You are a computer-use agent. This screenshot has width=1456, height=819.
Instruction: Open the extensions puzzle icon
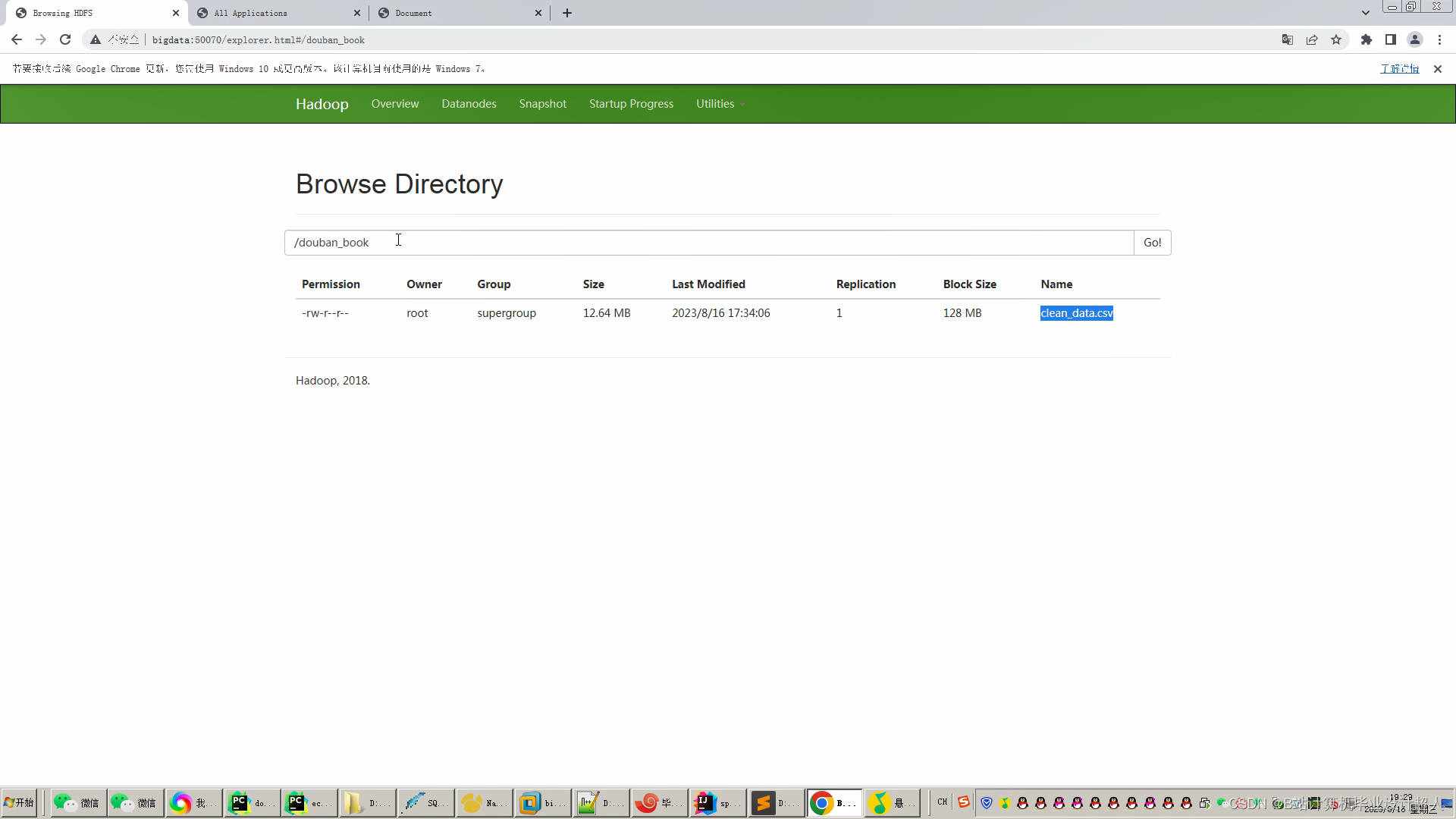[x=1366, y=39]
